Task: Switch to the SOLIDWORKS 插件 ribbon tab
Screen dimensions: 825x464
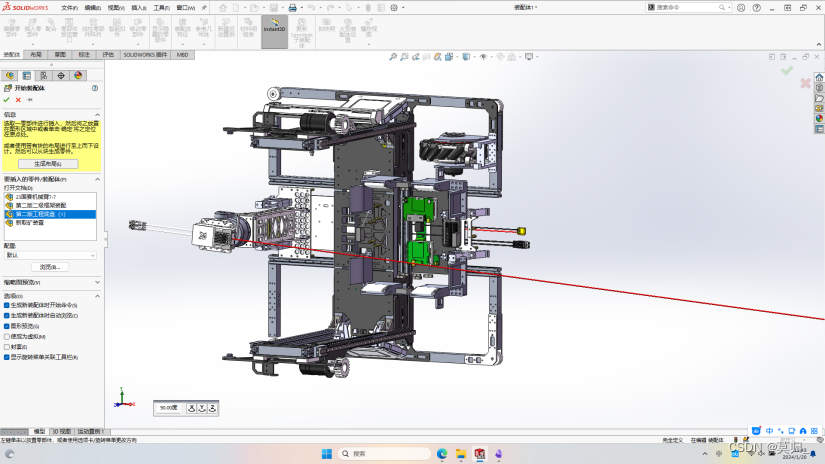Action: (x=146, y=55)
